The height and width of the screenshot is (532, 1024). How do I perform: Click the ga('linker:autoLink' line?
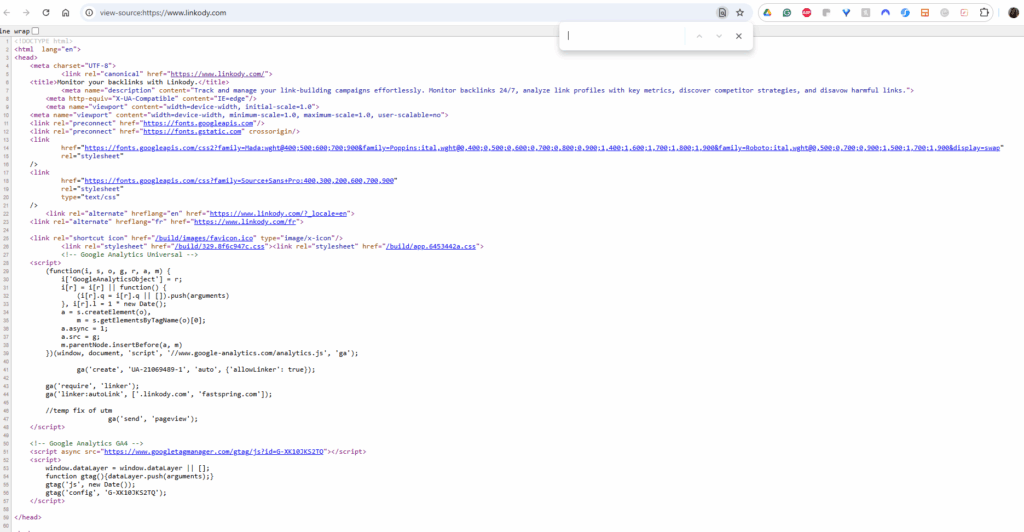click(x=159, y=394)
